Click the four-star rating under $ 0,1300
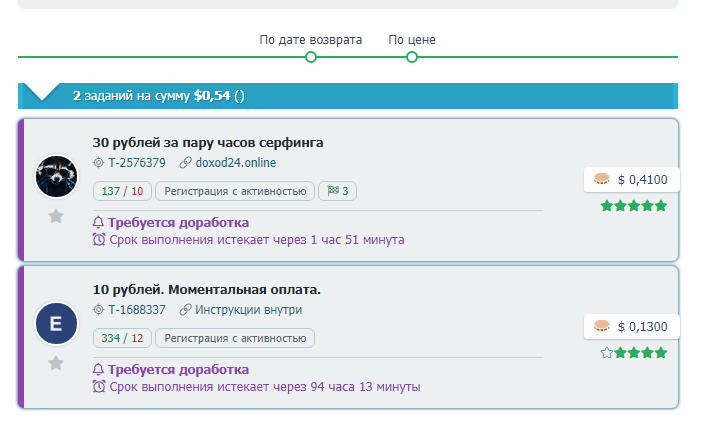Viewport: 704px width, 431px height. 634,353
